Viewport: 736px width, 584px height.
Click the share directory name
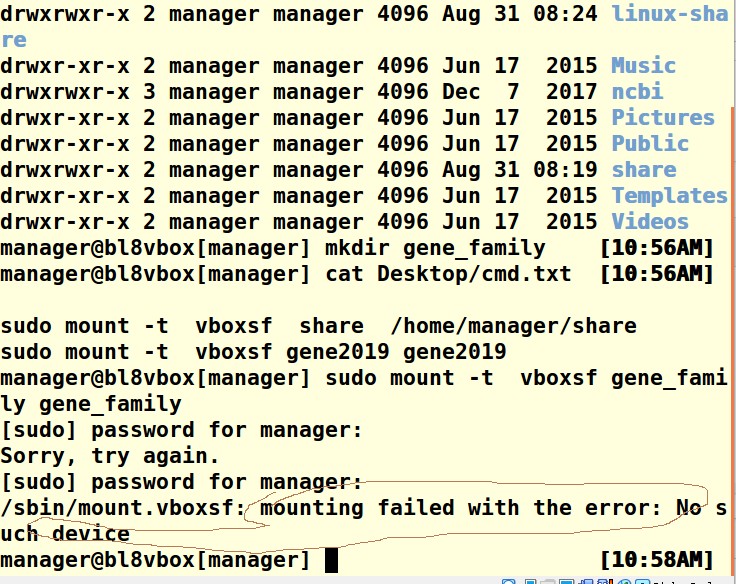644,169
